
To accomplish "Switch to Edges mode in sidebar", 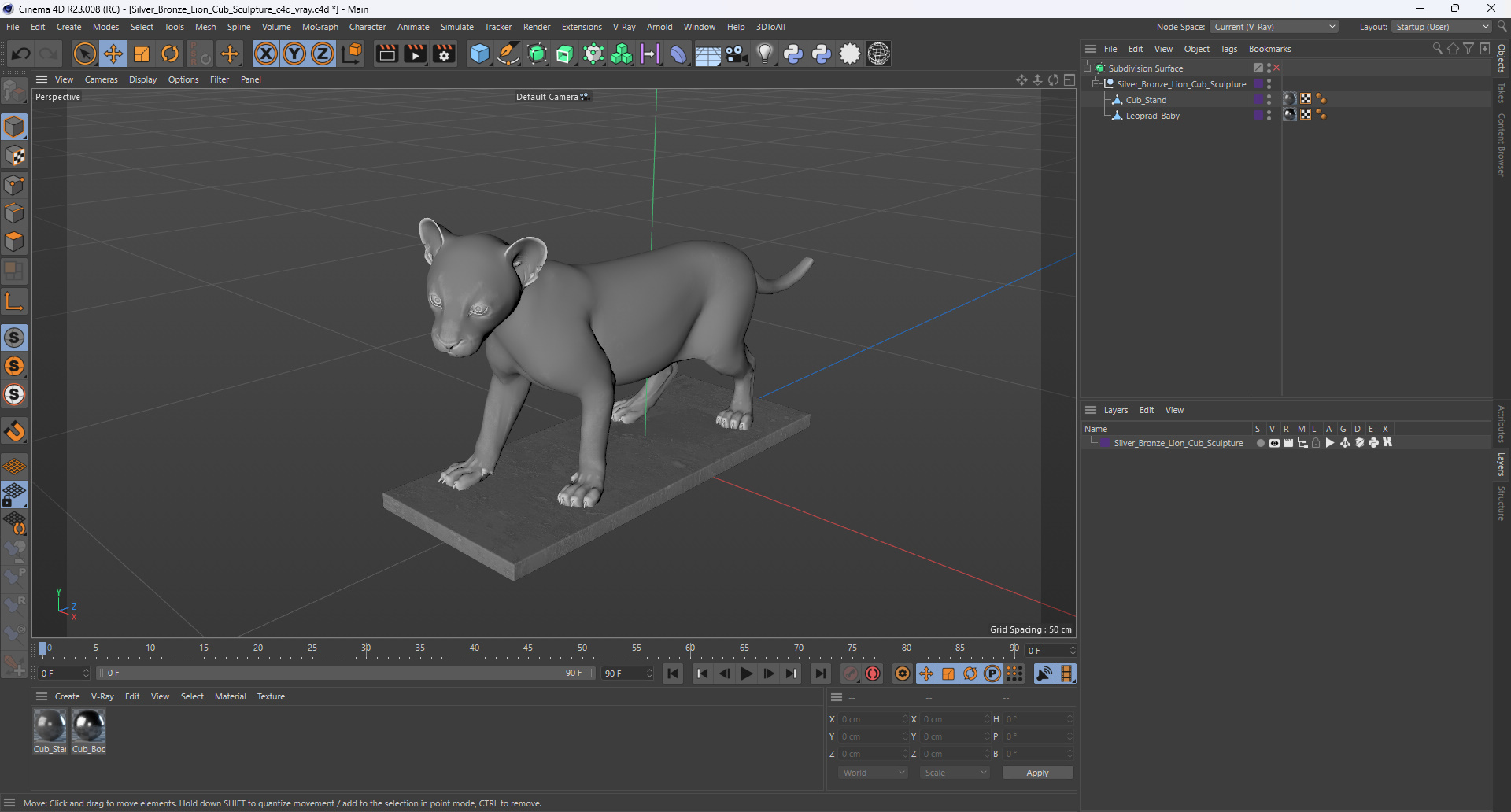I will [14, 213].
